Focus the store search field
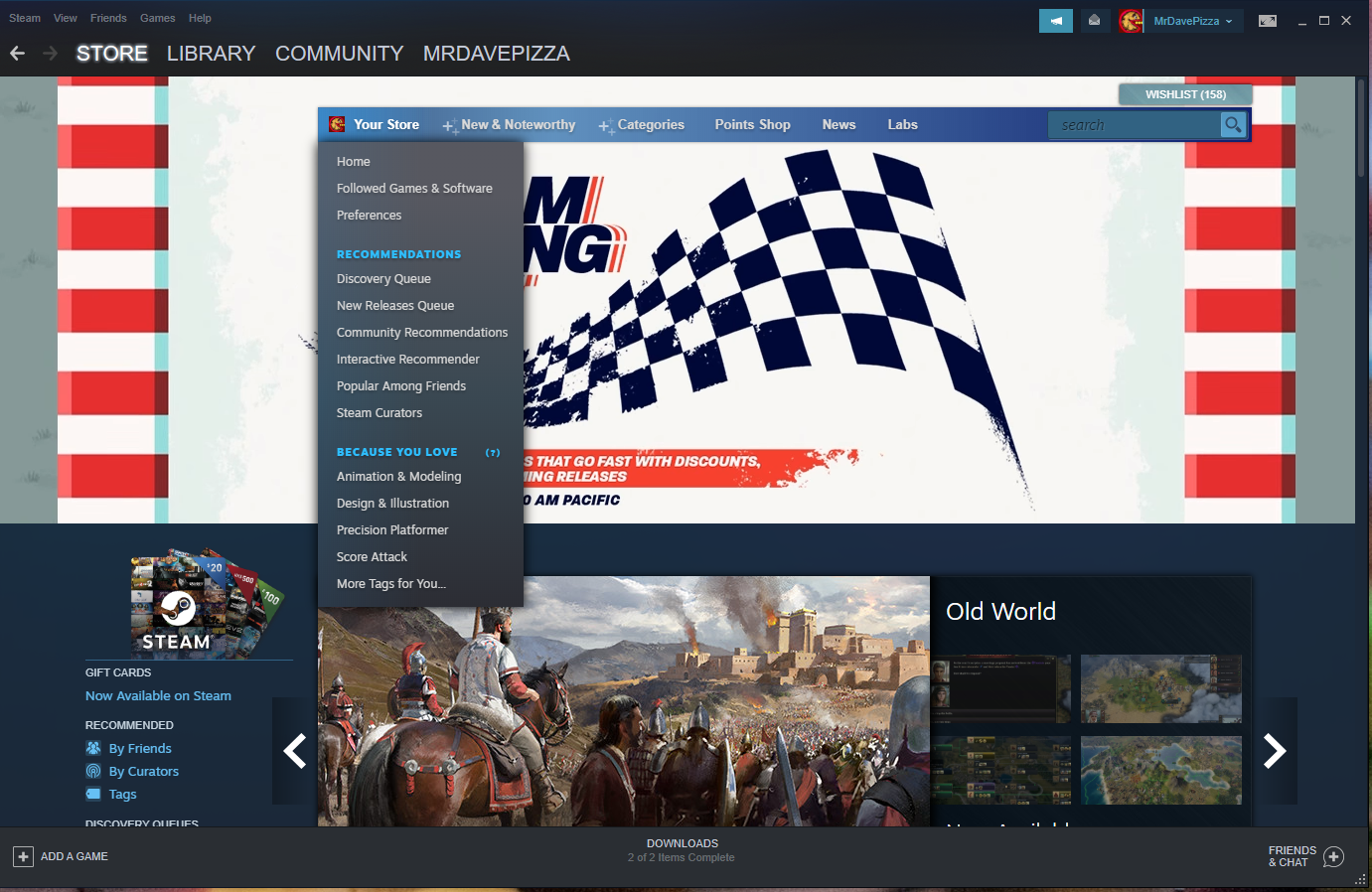1372x892 pixels. [x=1135, y=125]
